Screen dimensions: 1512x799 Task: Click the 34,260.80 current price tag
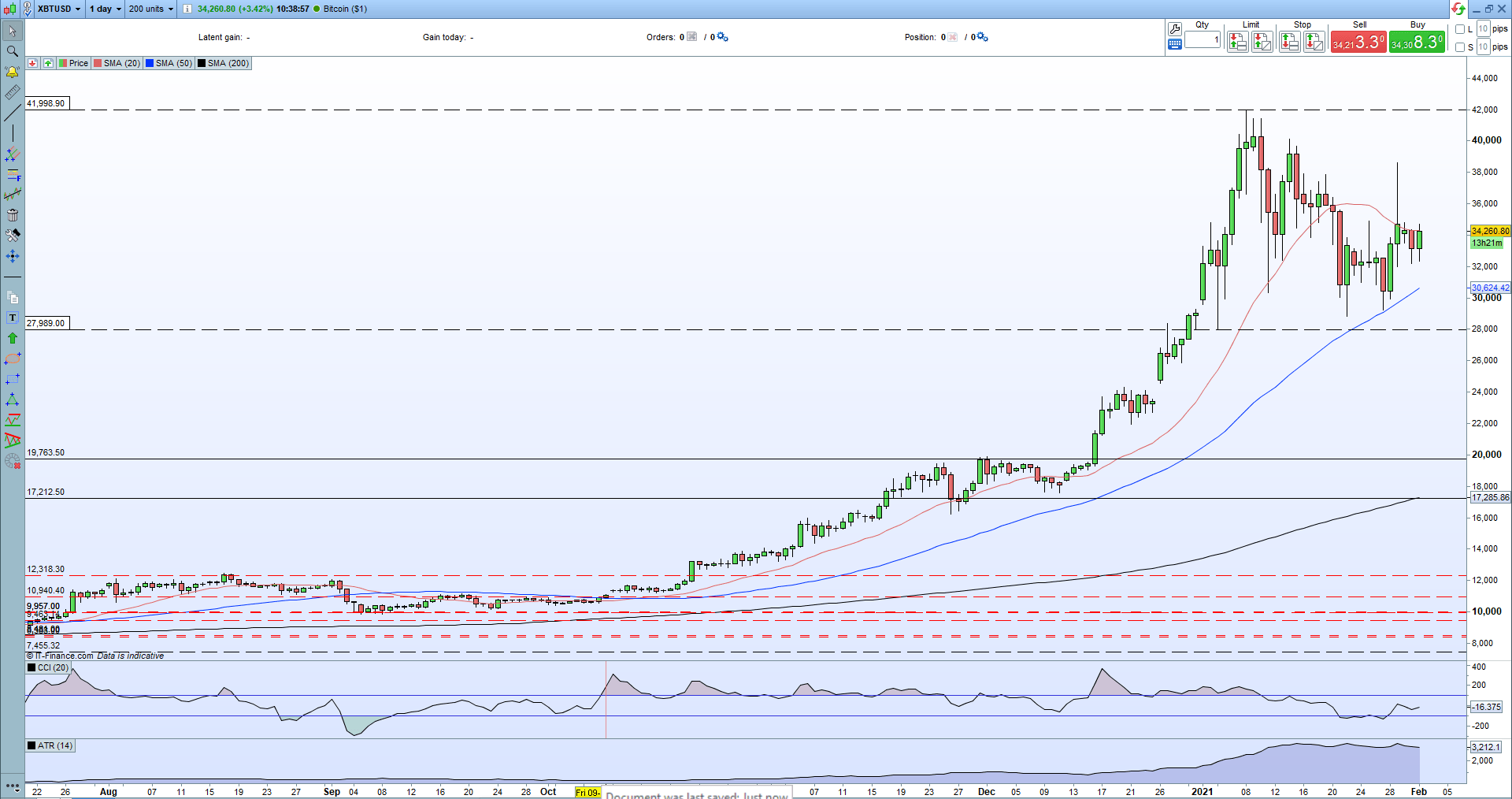pos(1490,231)
